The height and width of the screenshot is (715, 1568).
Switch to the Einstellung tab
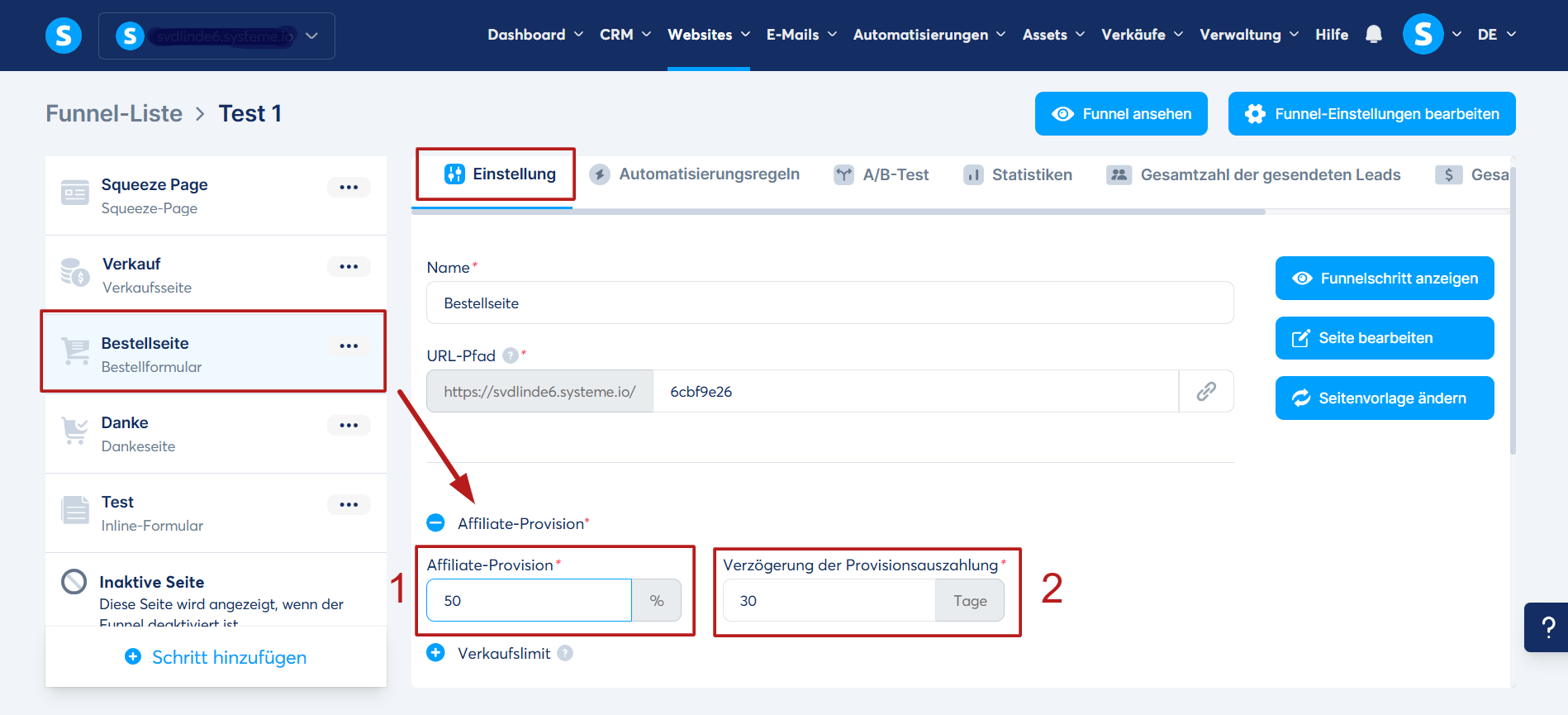coord(500,174)
